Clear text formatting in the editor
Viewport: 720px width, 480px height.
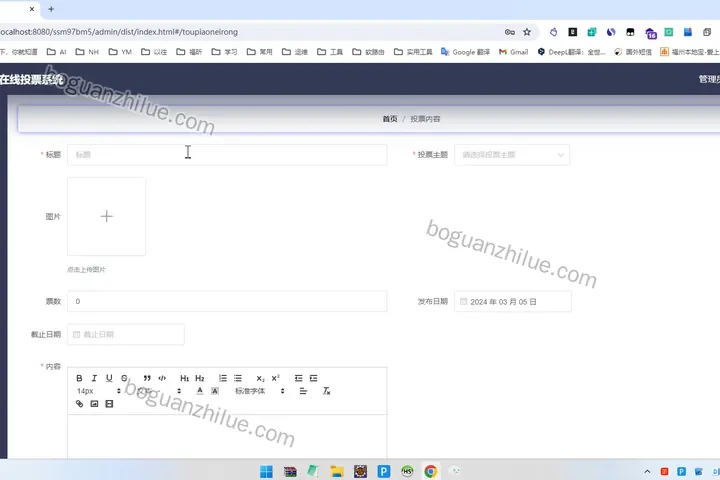(326, 391)
